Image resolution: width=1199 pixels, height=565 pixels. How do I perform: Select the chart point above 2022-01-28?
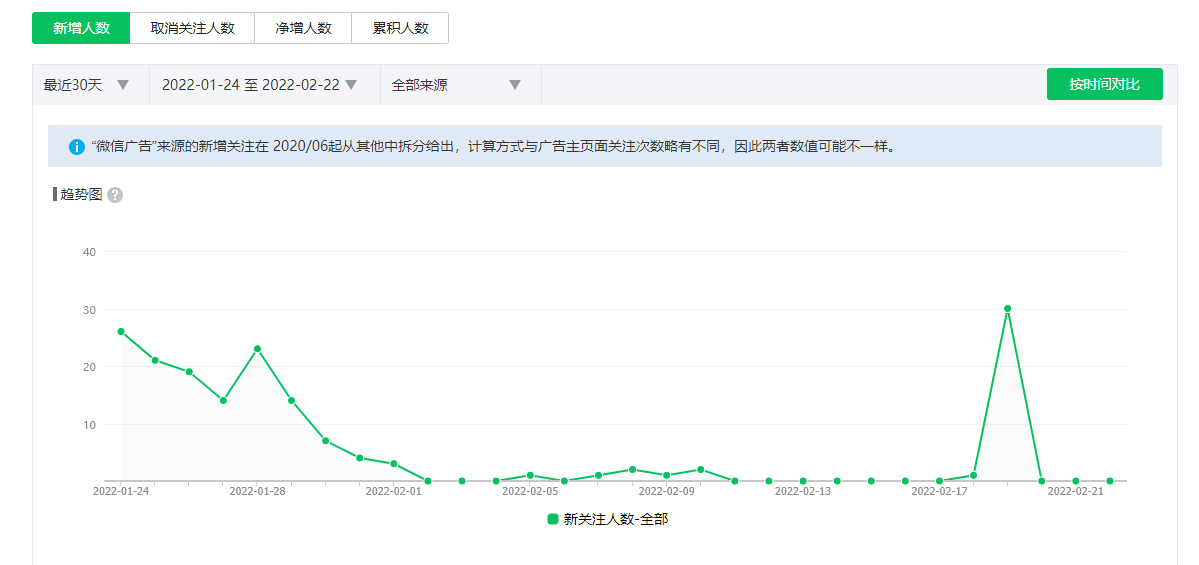(257, 349)
